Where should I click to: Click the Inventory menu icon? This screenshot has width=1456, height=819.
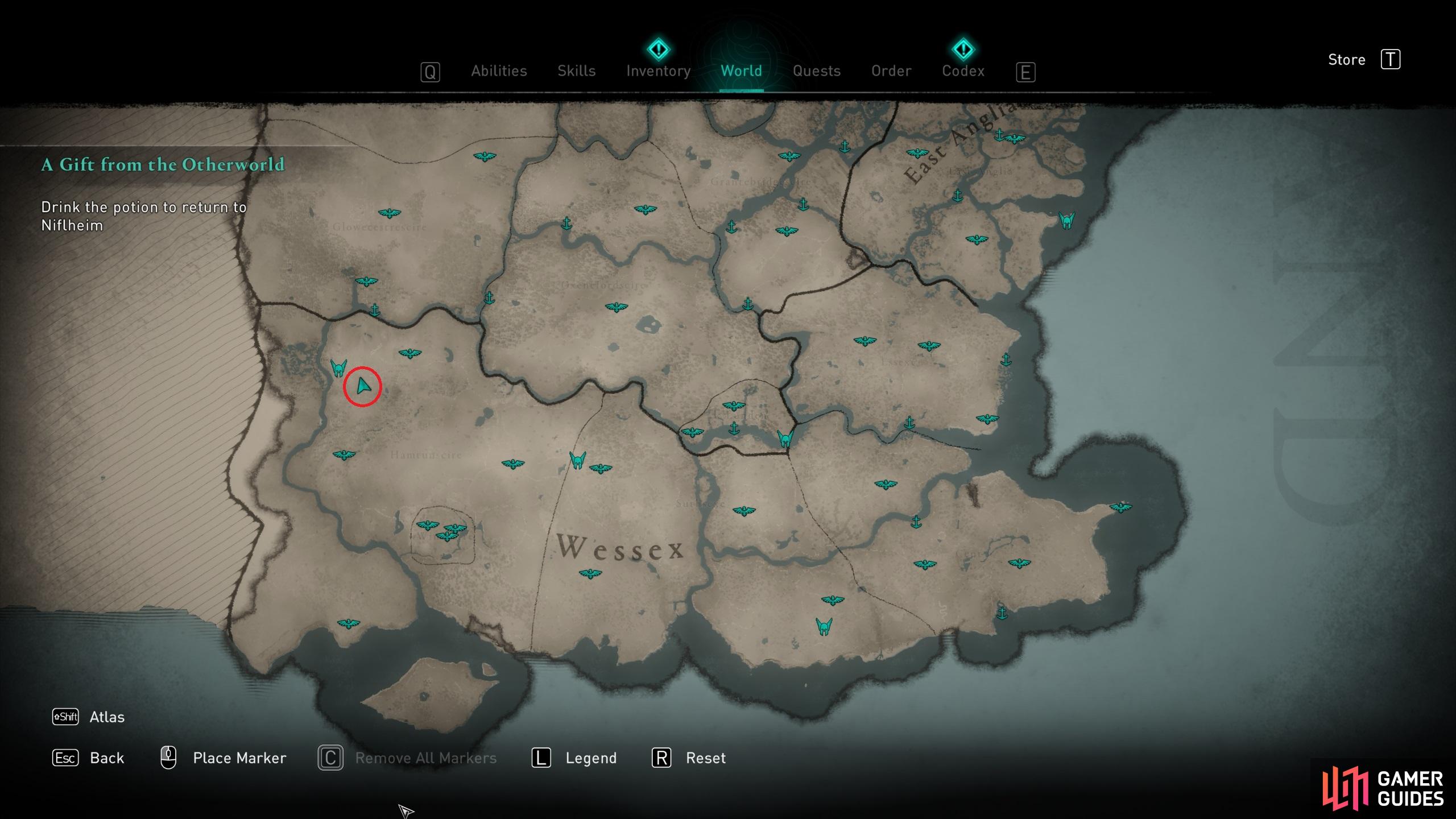pos(656,70)
